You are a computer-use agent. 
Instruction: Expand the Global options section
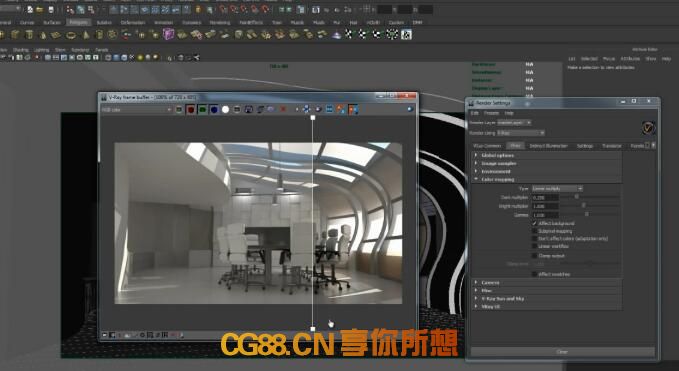pyautogui.click(x=546, y=155)
